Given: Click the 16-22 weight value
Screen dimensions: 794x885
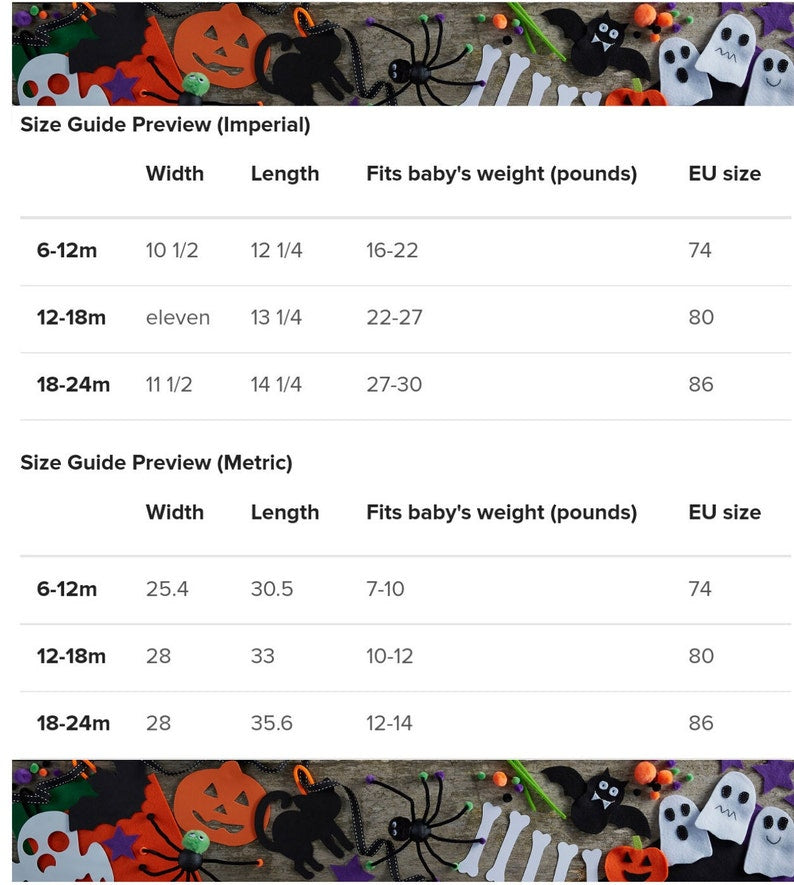Looking at the screenshot, I should coord(392,250).
